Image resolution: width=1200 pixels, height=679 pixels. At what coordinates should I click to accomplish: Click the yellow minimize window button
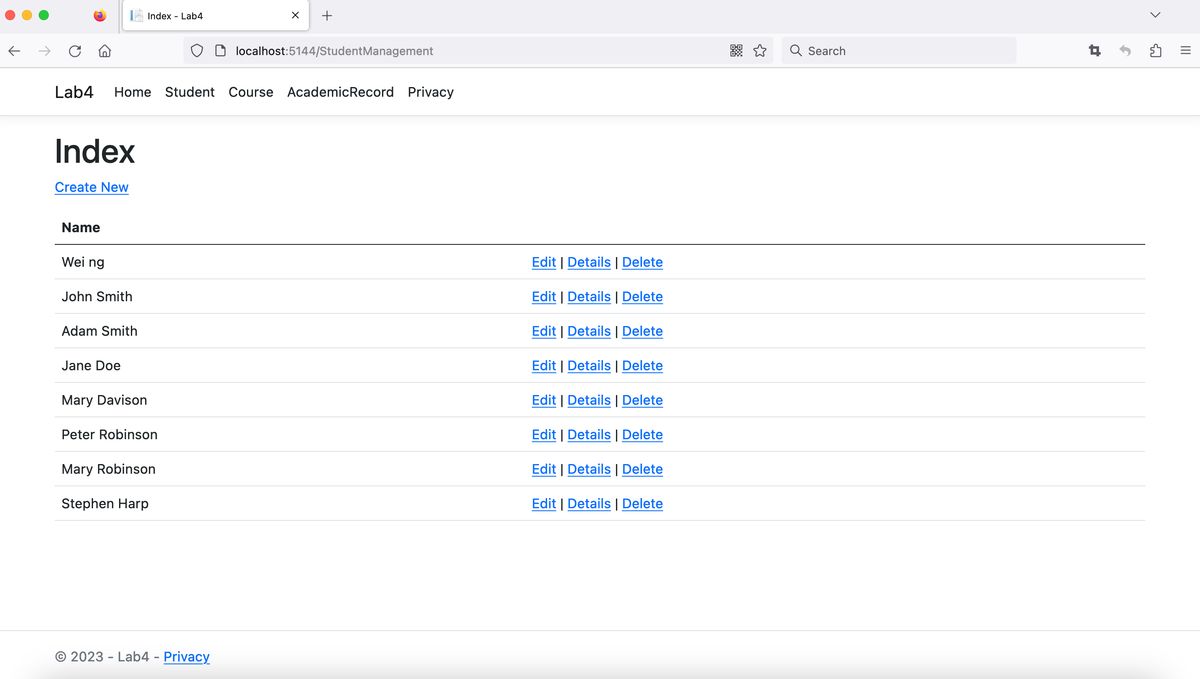pyautogui.click(x=27, y=16)
